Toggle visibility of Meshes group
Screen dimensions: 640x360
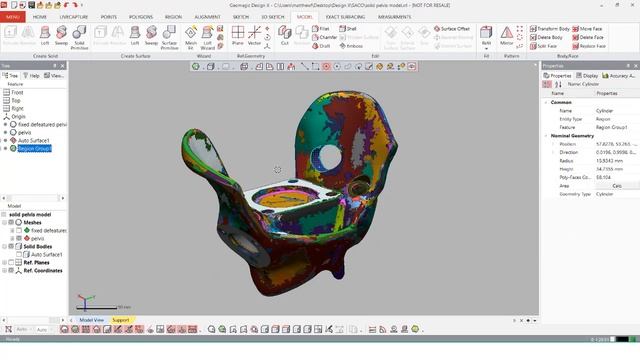[11, 222]
